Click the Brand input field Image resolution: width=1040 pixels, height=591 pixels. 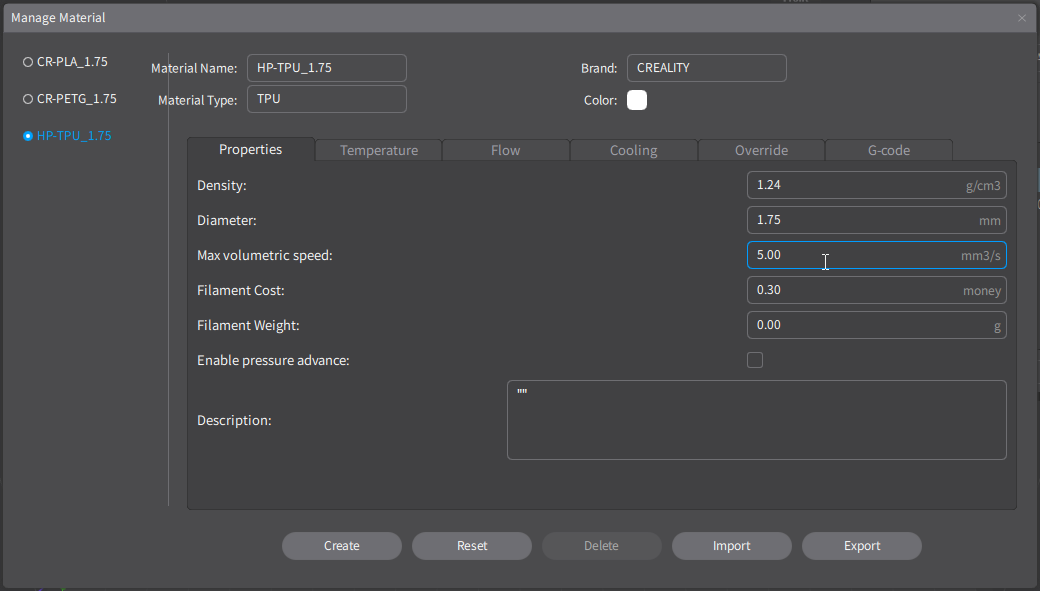707,68
